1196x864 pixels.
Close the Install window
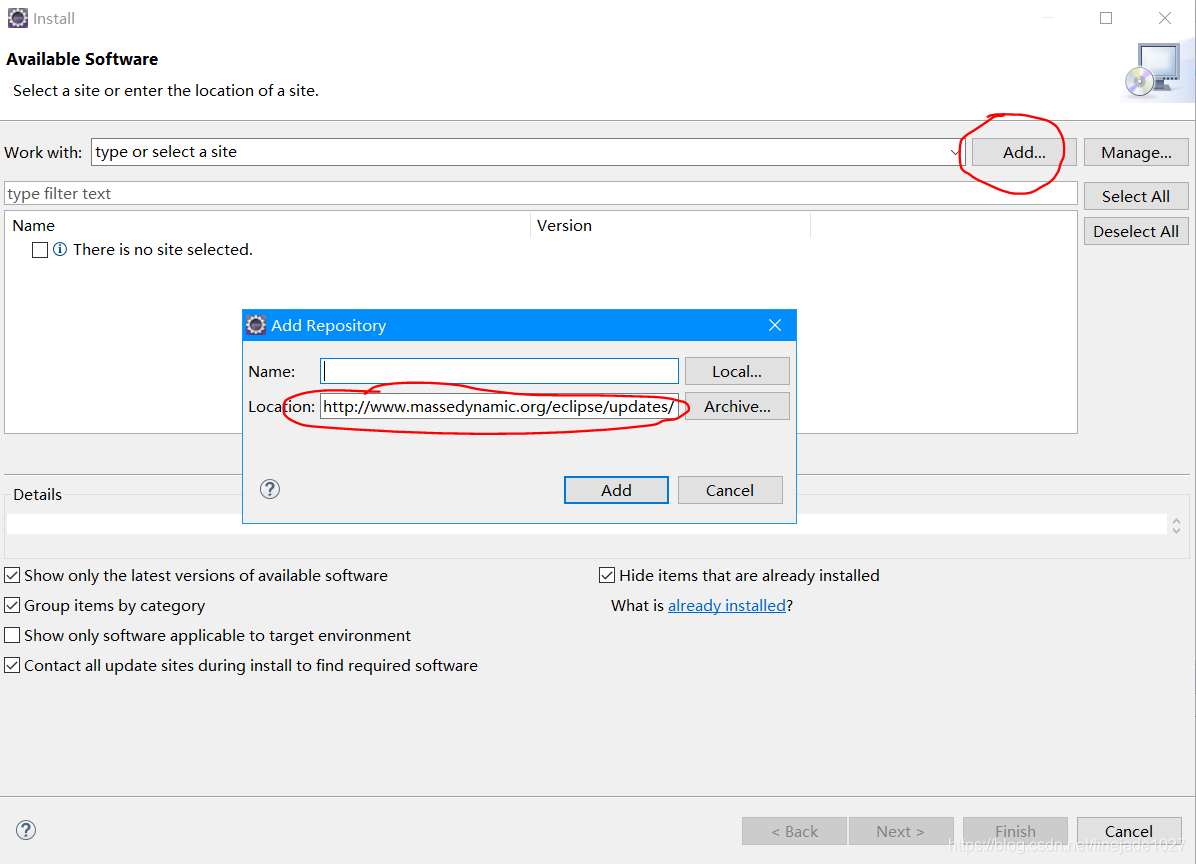[x=1165, y=18]
